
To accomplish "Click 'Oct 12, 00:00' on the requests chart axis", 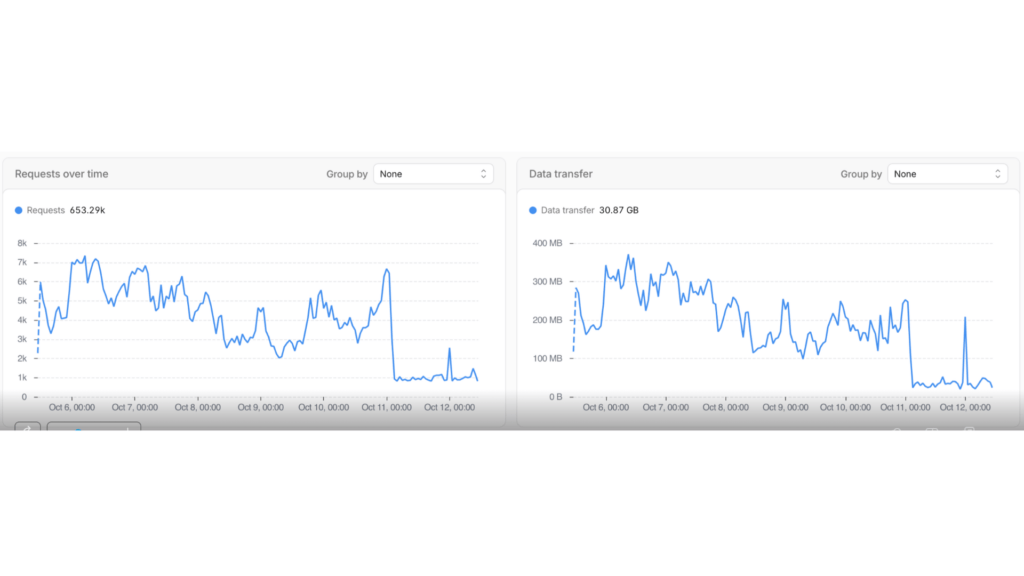I will [449, 408].
